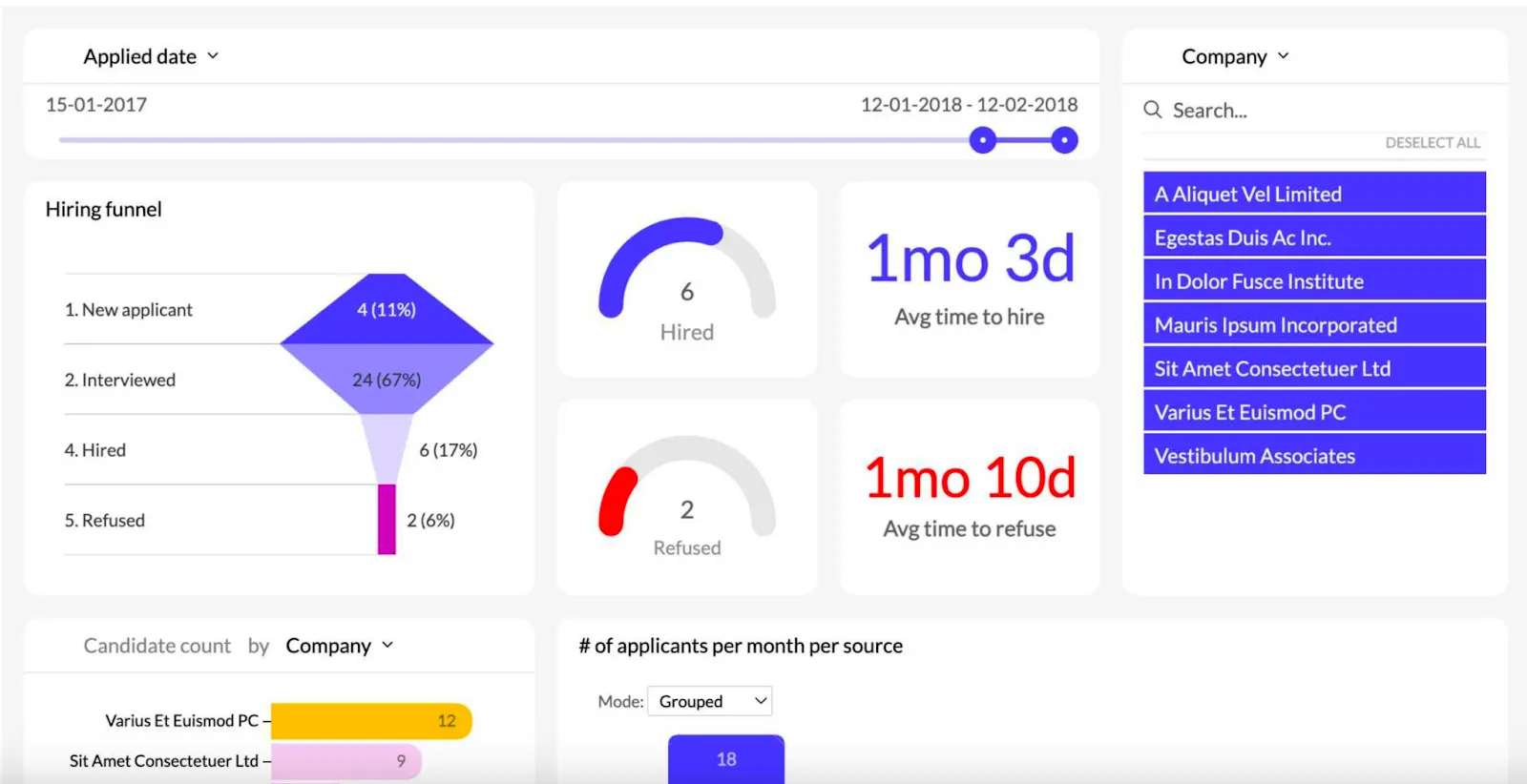Toggle Sit Amet Consectetuer Ltd filter item
The image size is (1527, 784).
coord(1314,368)
